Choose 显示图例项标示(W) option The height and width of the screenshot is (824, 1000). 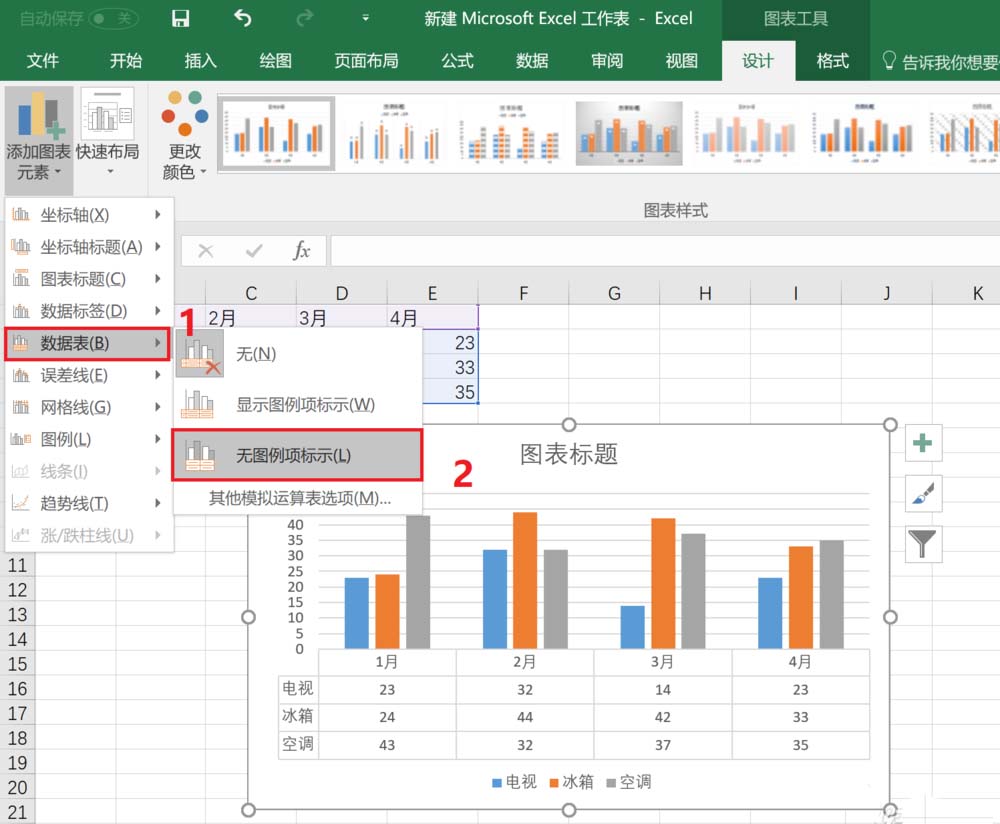pyautogui.click(x=298, y=404)
